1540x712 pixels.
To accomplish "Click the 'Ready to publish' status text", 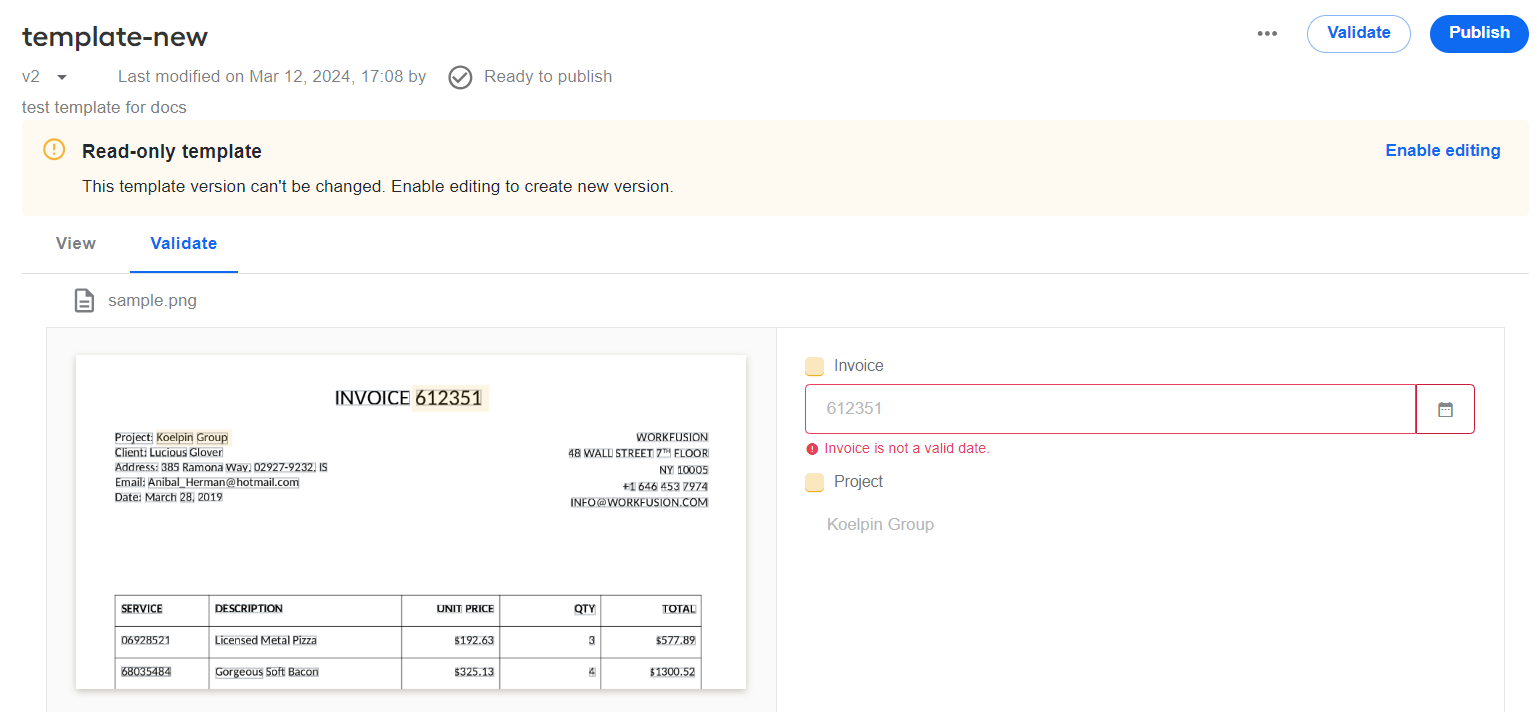I will tap(548, 77).
